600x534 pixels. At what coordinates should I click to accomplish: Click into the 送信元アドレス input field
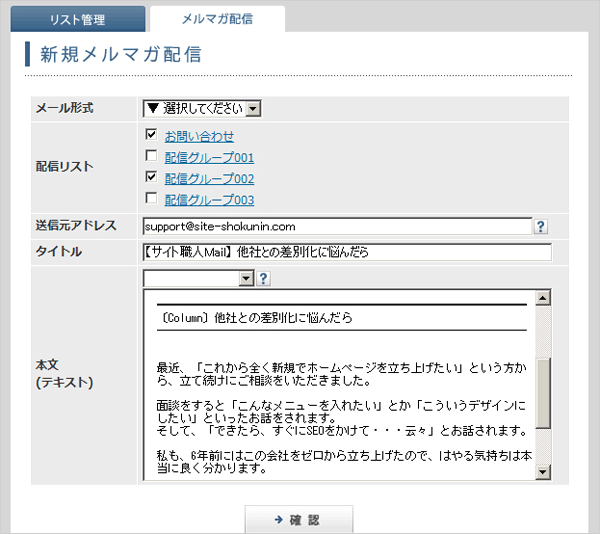point(337,227)
